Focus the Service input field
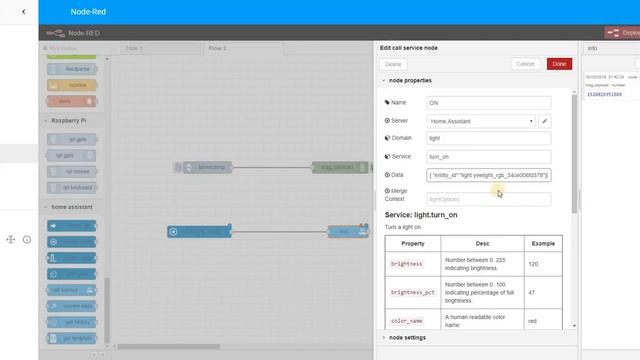The width and height of the screenshot is (640, 360). [489, 157]
